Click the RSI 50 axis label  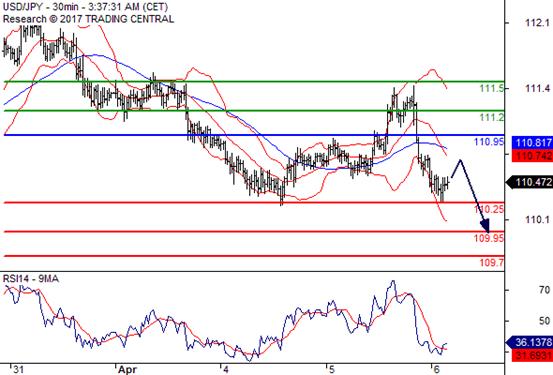[545, 321]
